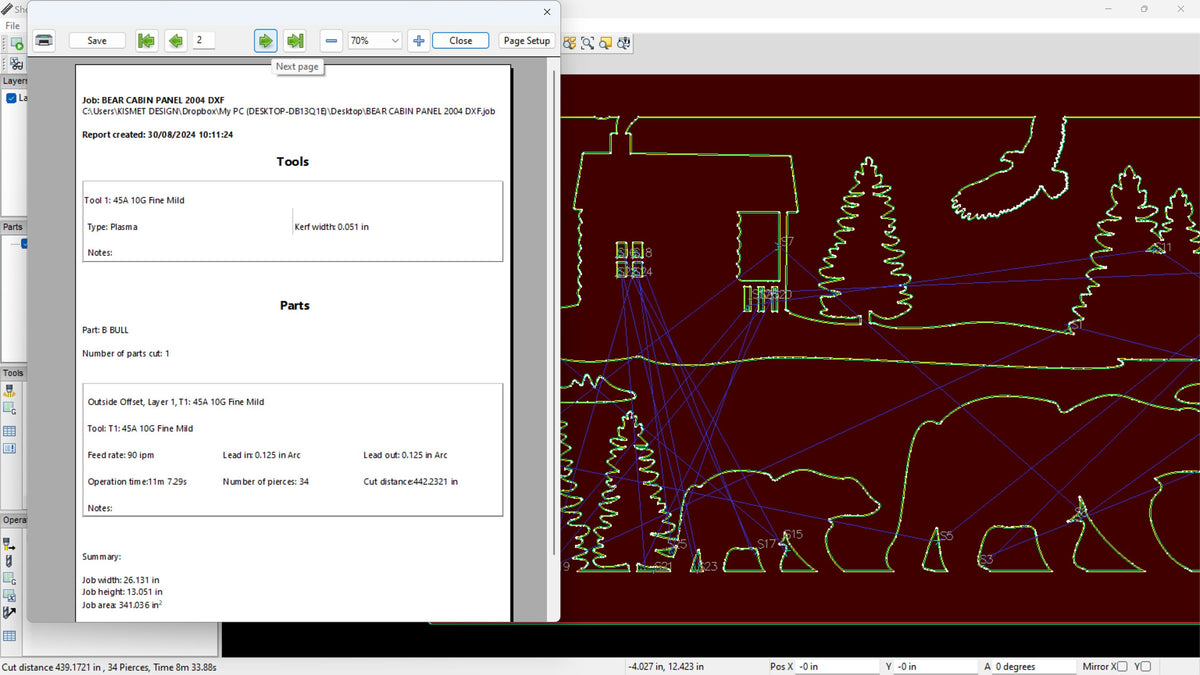Open Page Setup
Image resolution: width=1200 pixels, height=675 pixels.
(527, 40)
